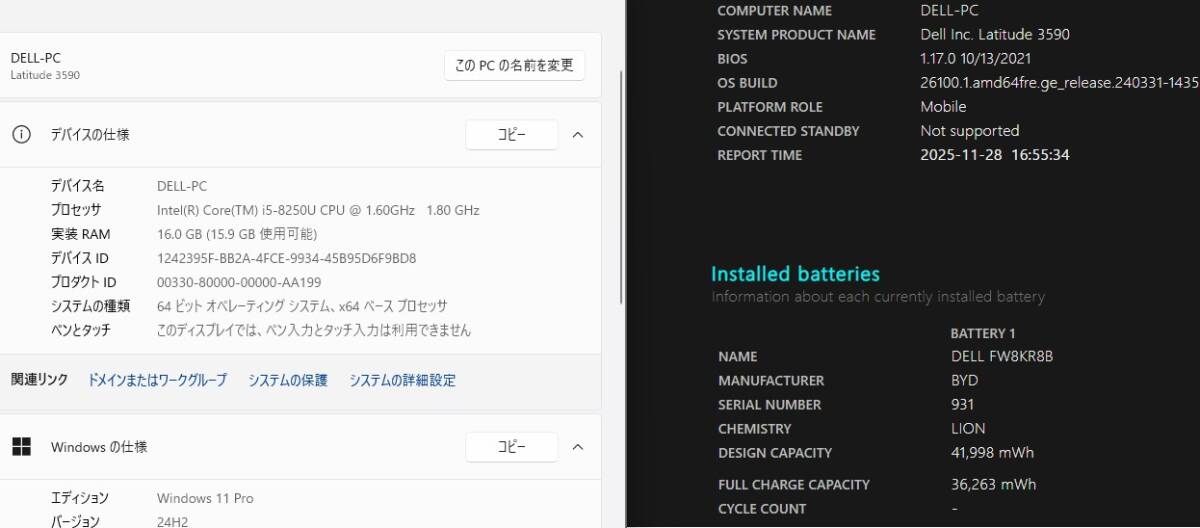
Task: Click the Installed batteries heading
Action: [x=795, y=274]
